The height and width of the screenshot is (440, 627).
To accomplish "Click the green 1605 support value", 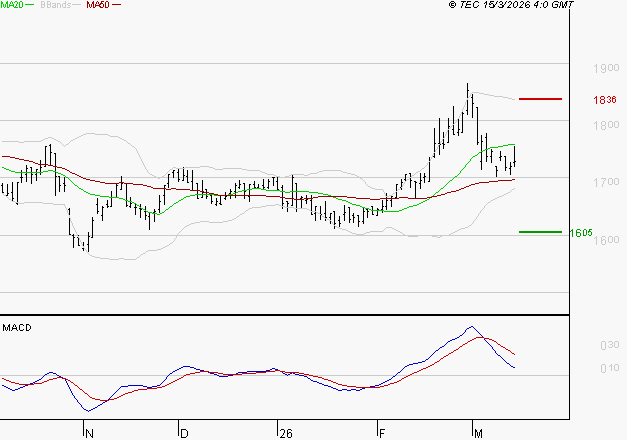I will point(581,233).
